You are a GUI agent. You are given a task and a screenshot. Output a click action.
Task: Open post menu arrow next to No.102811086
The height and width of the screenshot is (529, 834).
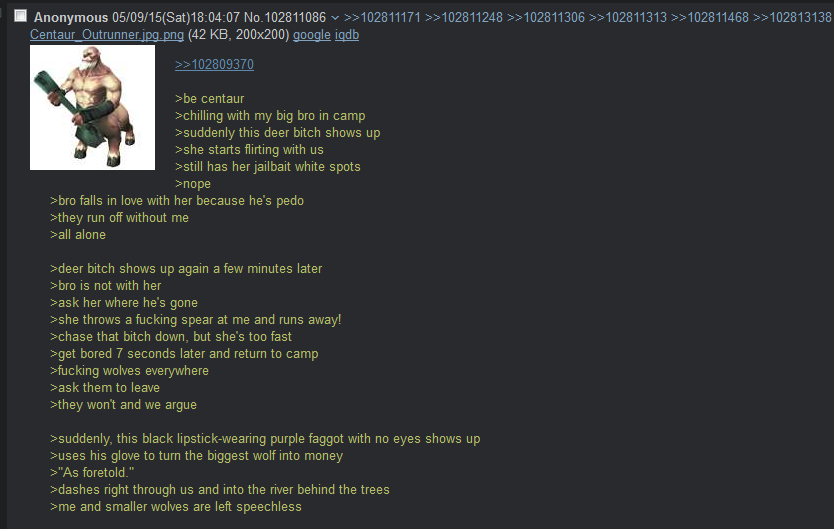[335, 18]
